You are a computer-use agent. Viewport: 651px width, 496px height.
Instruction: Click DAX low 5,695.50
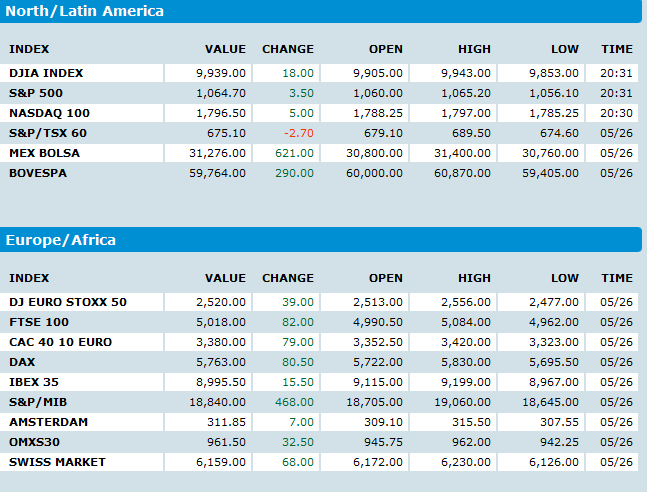point(554,362)
